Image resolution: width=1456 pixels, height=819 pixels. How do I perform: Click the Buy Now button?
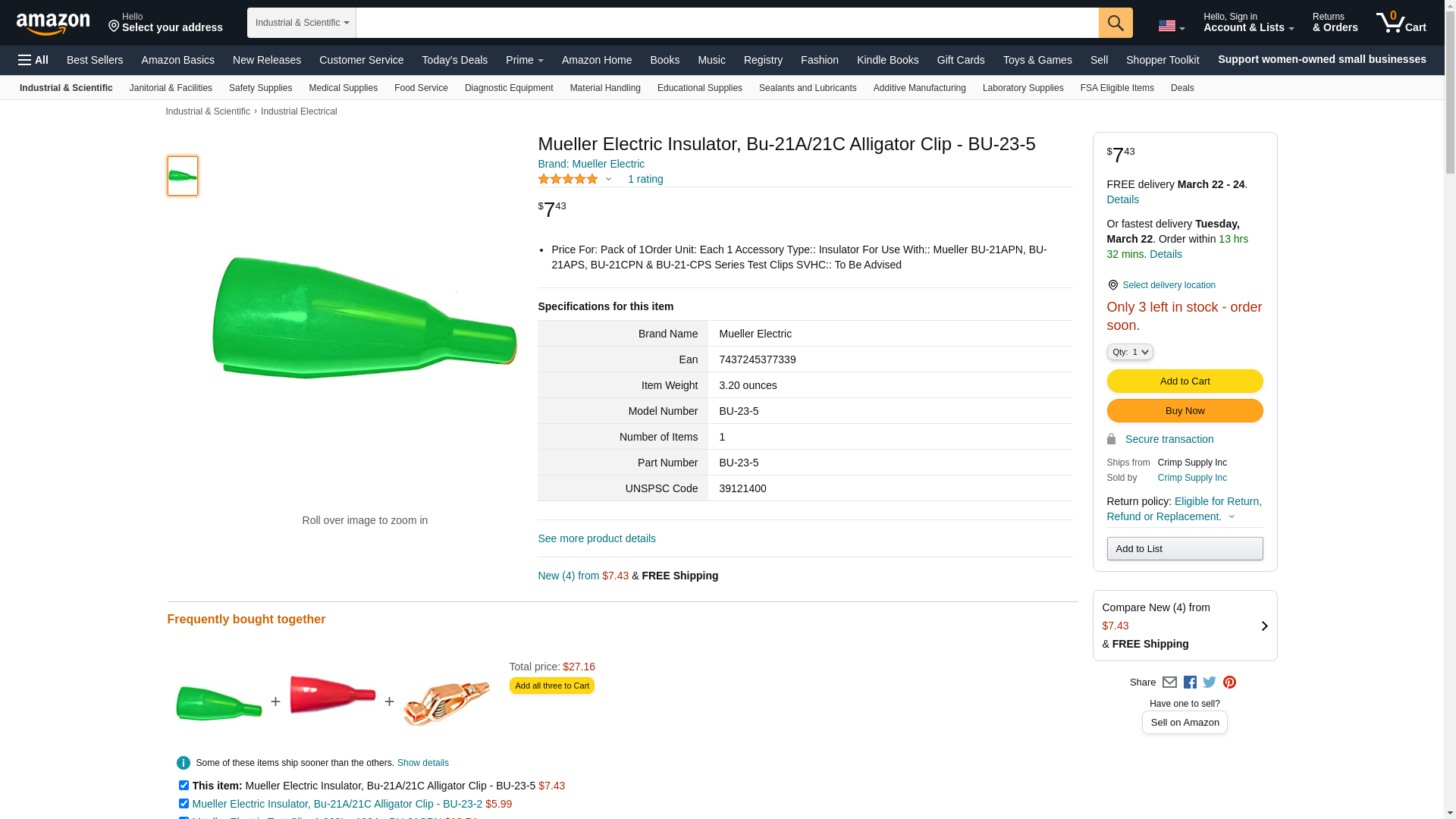(1185, 411)
